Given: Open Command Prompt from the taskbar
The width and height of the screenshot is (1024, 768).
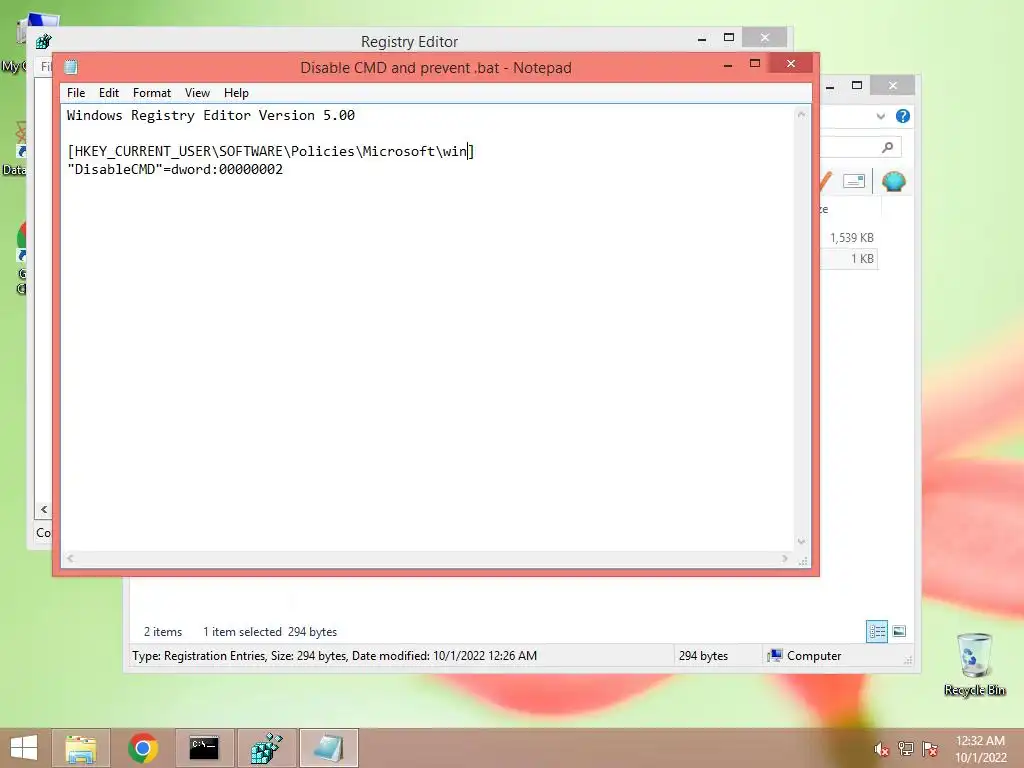Looking at the screenshot, I should [204, 748].
